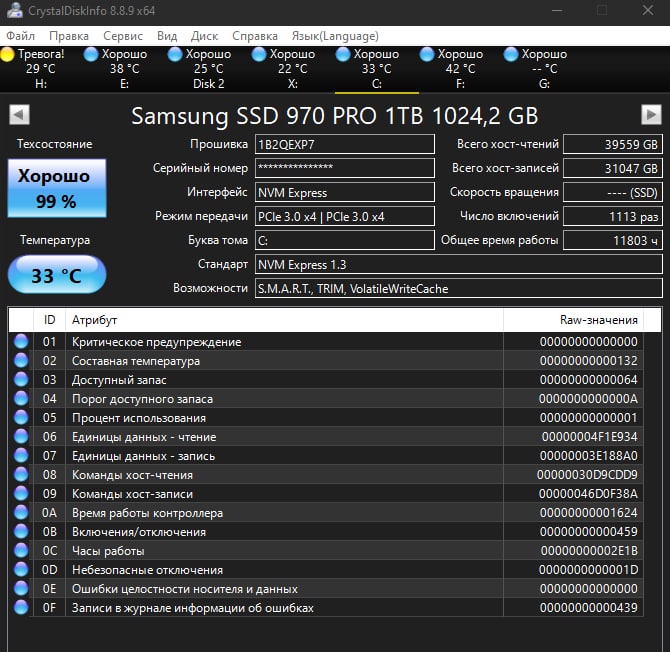
Task: Click the Стандарт field NVM Express 1.3
Action: (459, 264)
